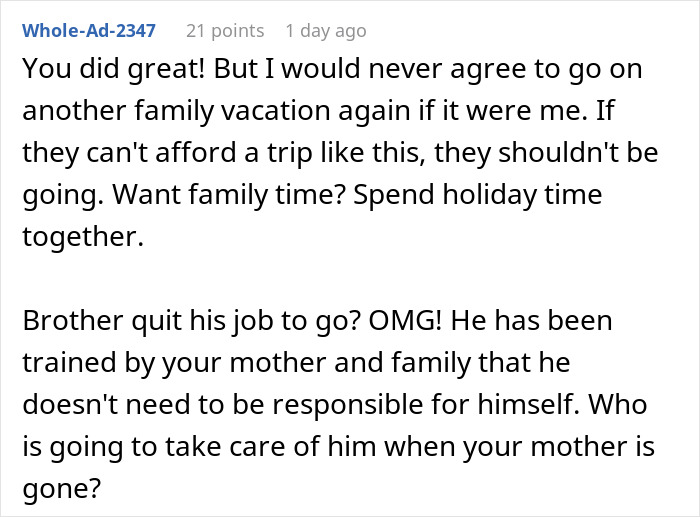Open the Whole-Ad-2347 user profile
The width and height of the screenshot is (700, 517).
(x=89, y=31)
